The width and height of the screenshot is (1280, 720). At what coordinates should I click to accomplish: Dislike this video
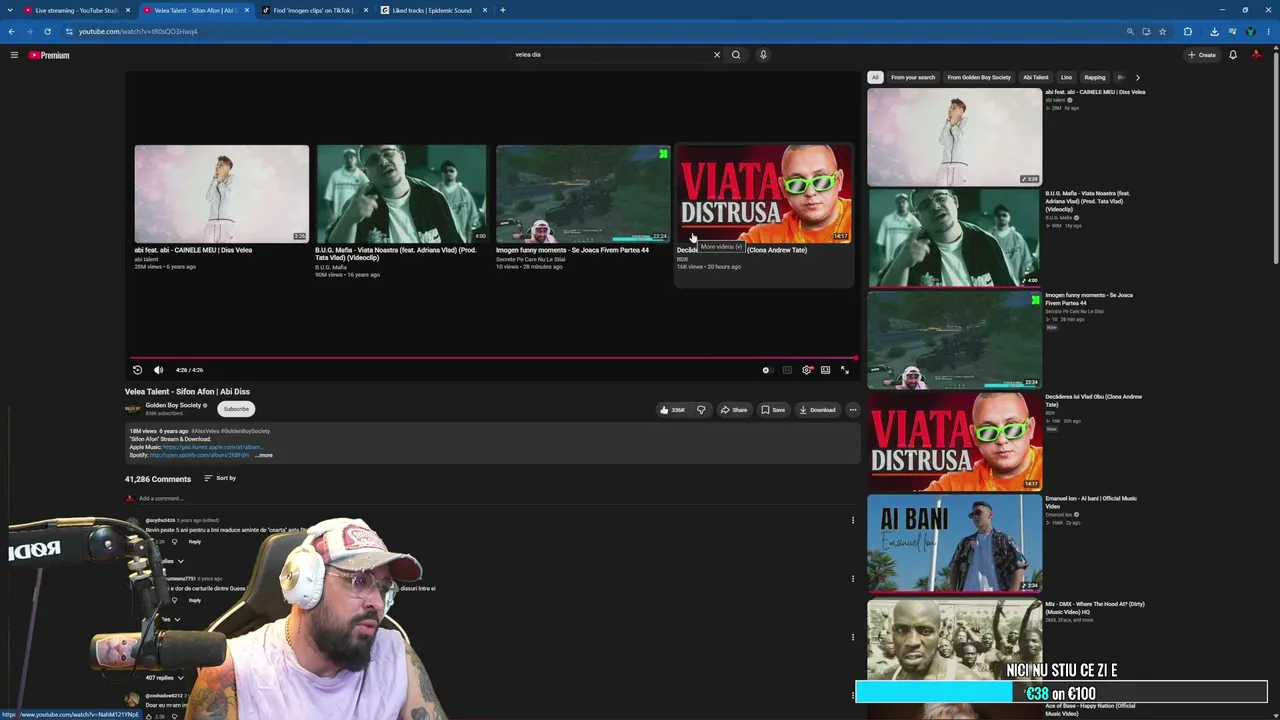[x=701, y=410]
